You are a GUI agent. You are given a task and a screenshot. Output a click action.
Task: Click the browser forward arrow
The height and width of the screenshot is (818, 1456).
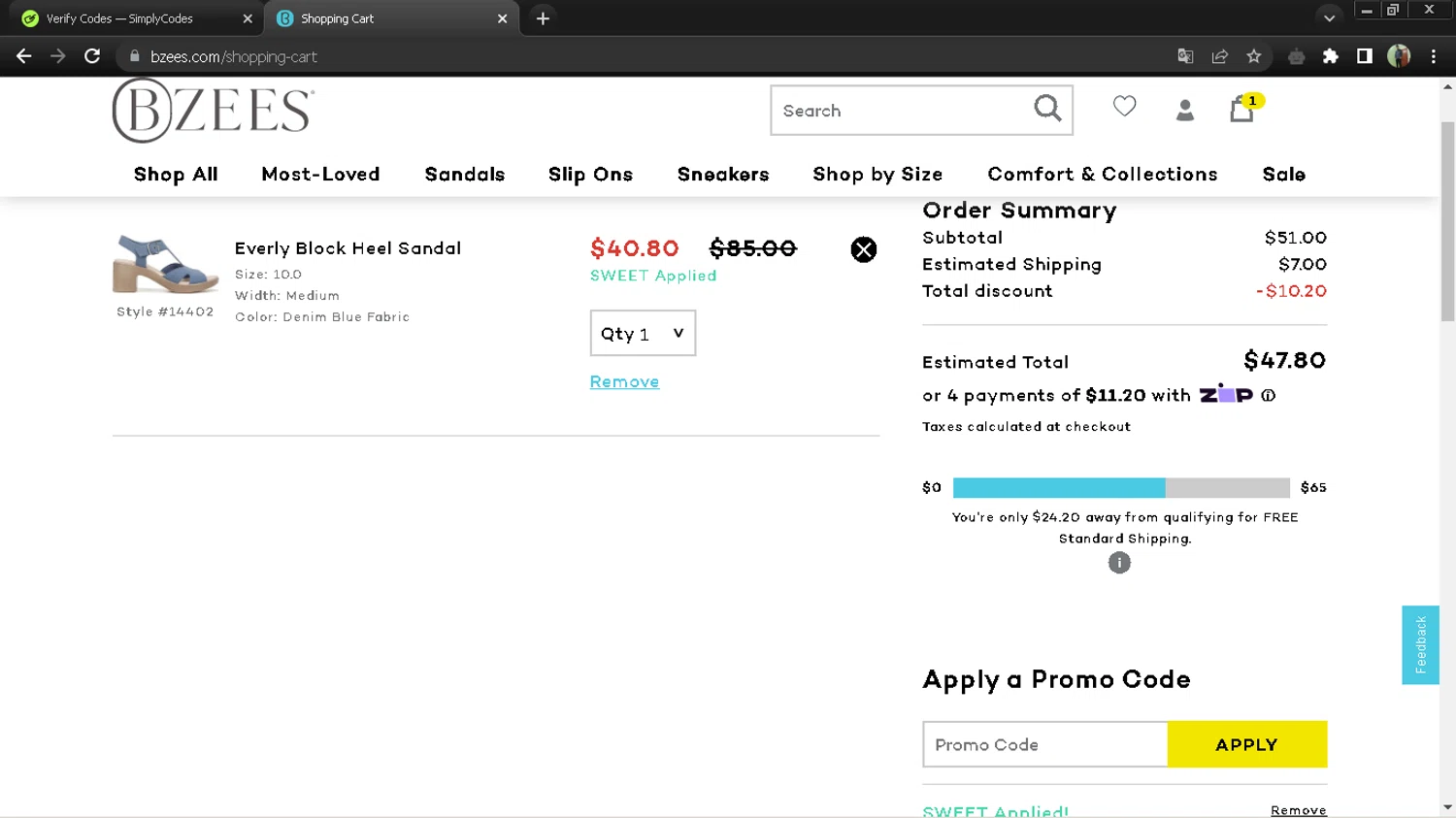pyautogui.click(x=58, y=56)
